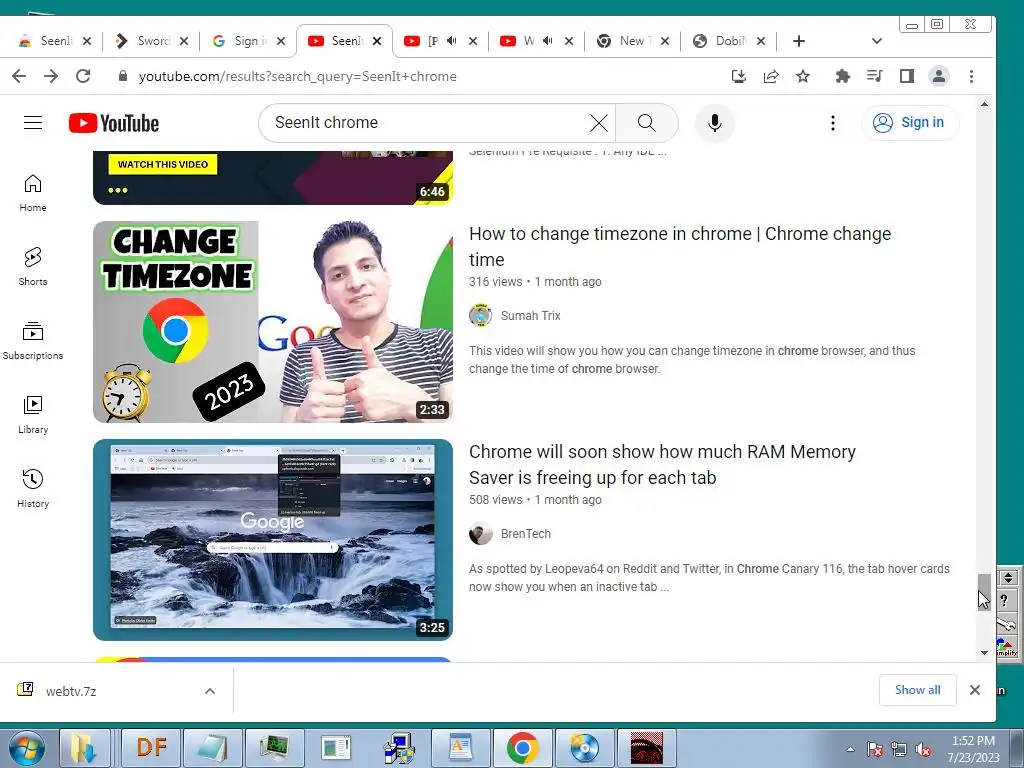Viewport: 1024px width, 768px height.
Task: Go forward in browser history
Action: [51, 76]
